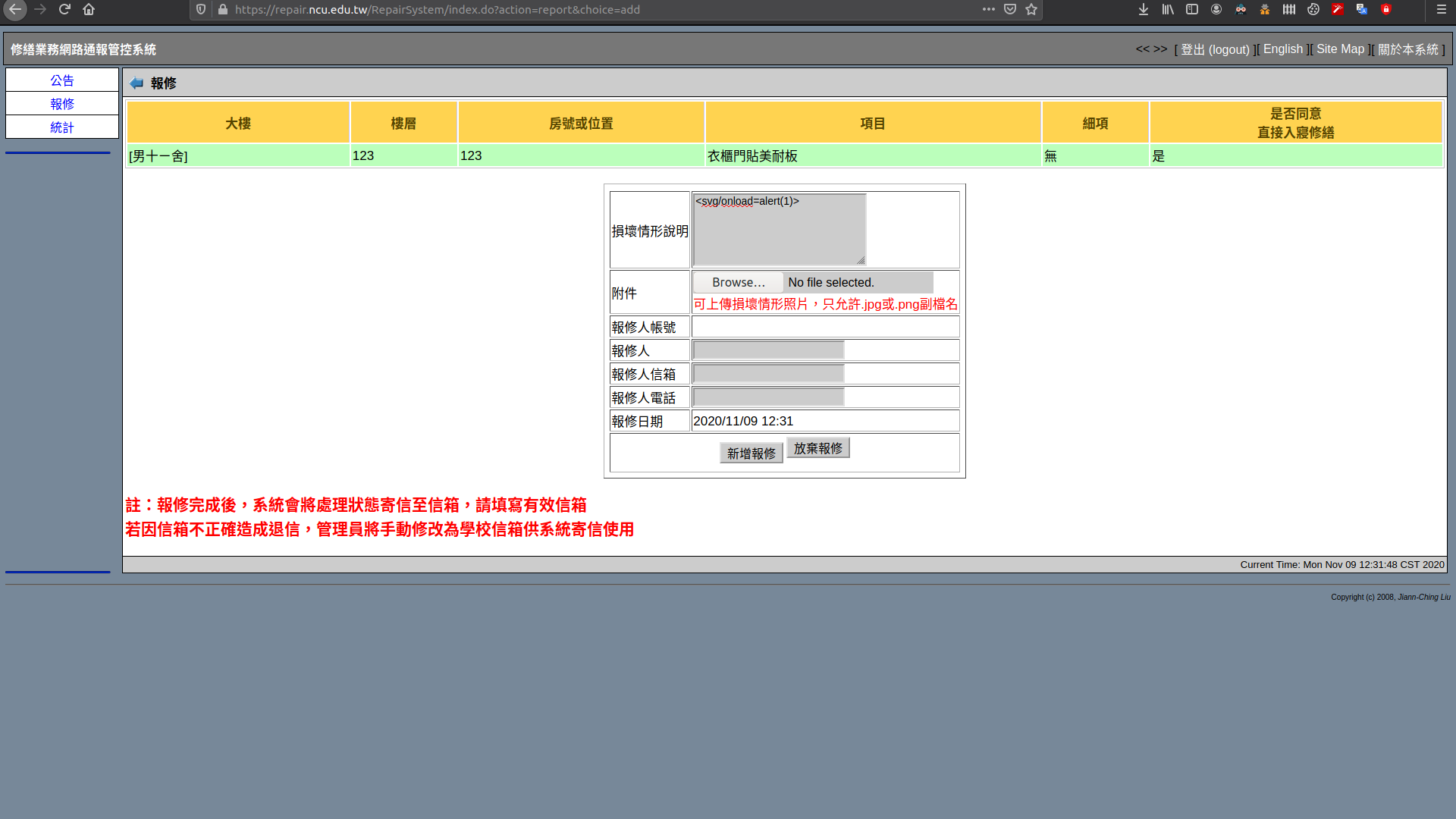This screenshot has width=1456, height=819.
Task: Click the red shield lock extension icon
Action: (x=1386, y=9)
